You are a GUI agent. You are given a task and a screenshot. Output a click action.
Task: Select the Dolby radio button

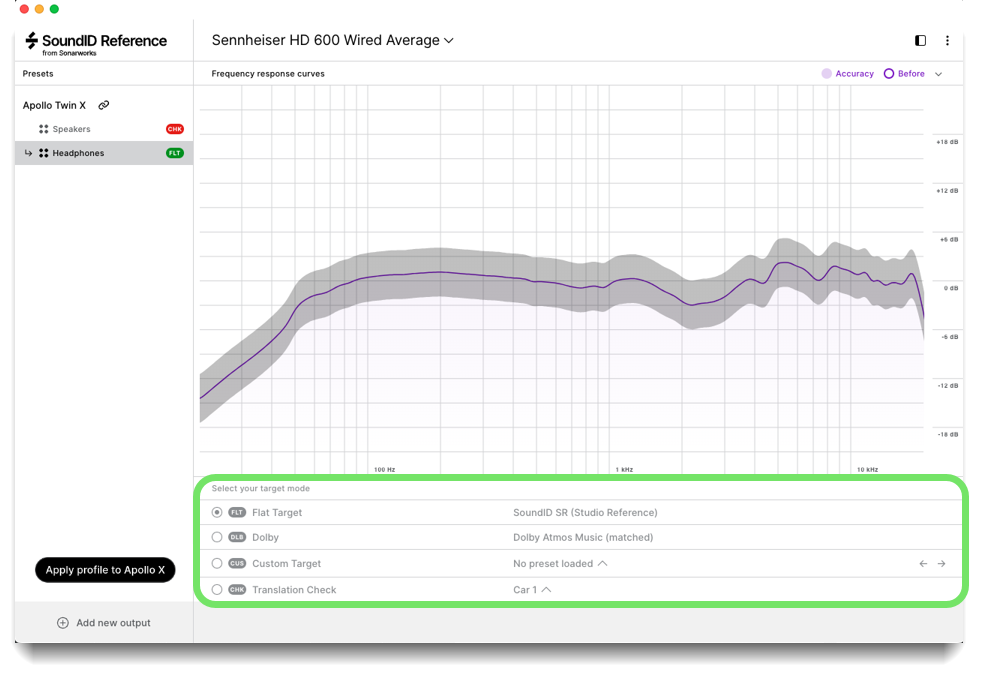[x=217, y=538]
